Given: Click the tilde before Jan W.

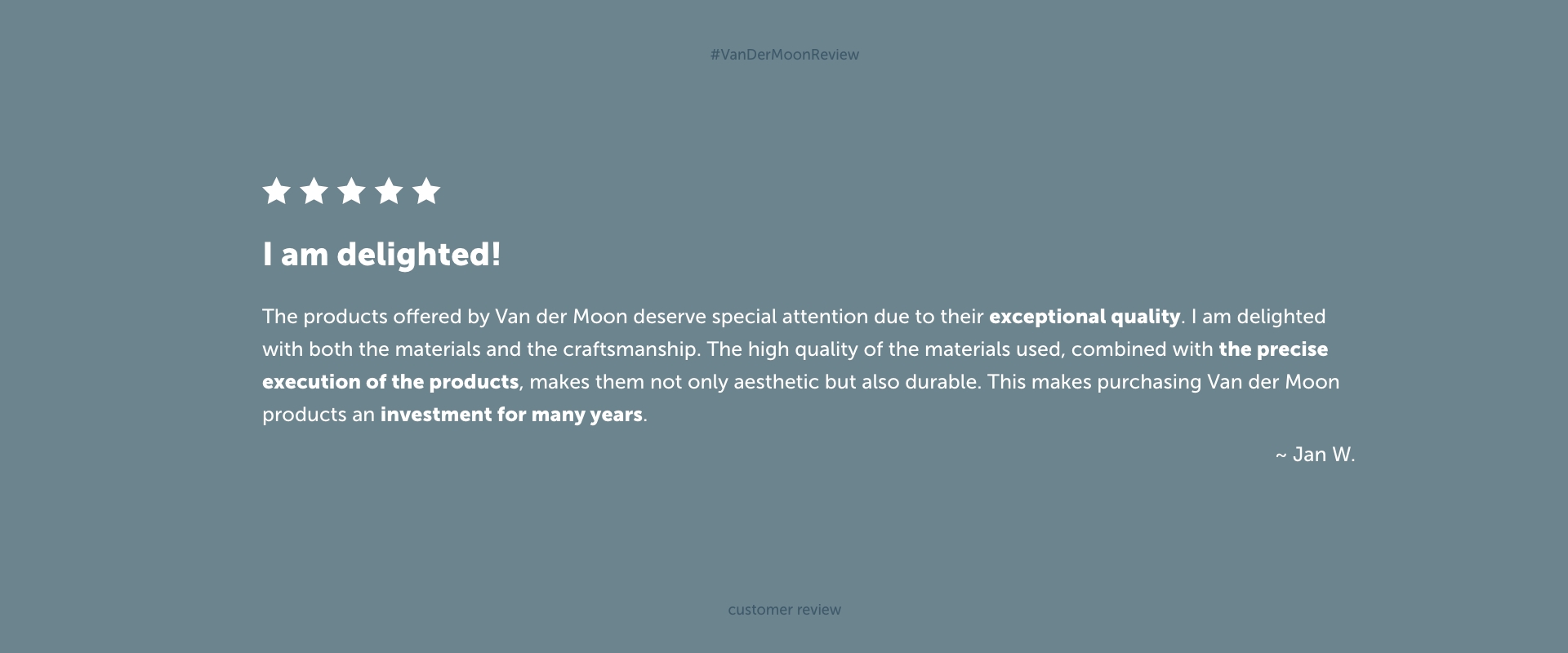Looking at the screenshot, I should [x=1281, y=455].
